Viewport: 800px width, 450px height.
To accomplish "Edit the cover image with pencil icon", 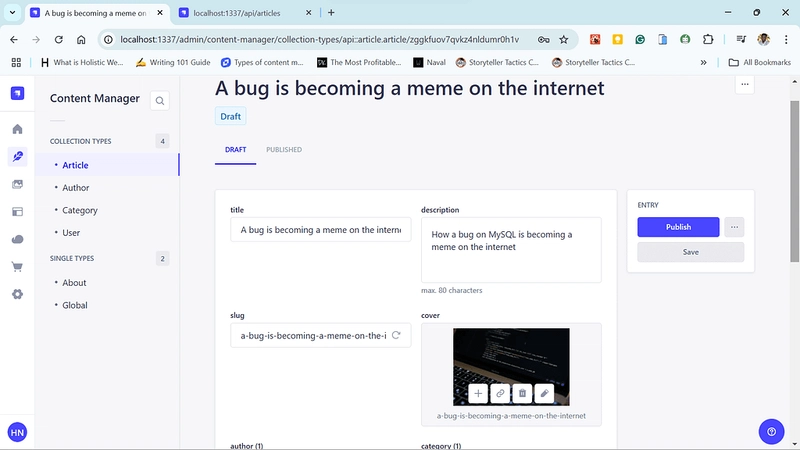I will pyautogui.click(x=544, y=393).
